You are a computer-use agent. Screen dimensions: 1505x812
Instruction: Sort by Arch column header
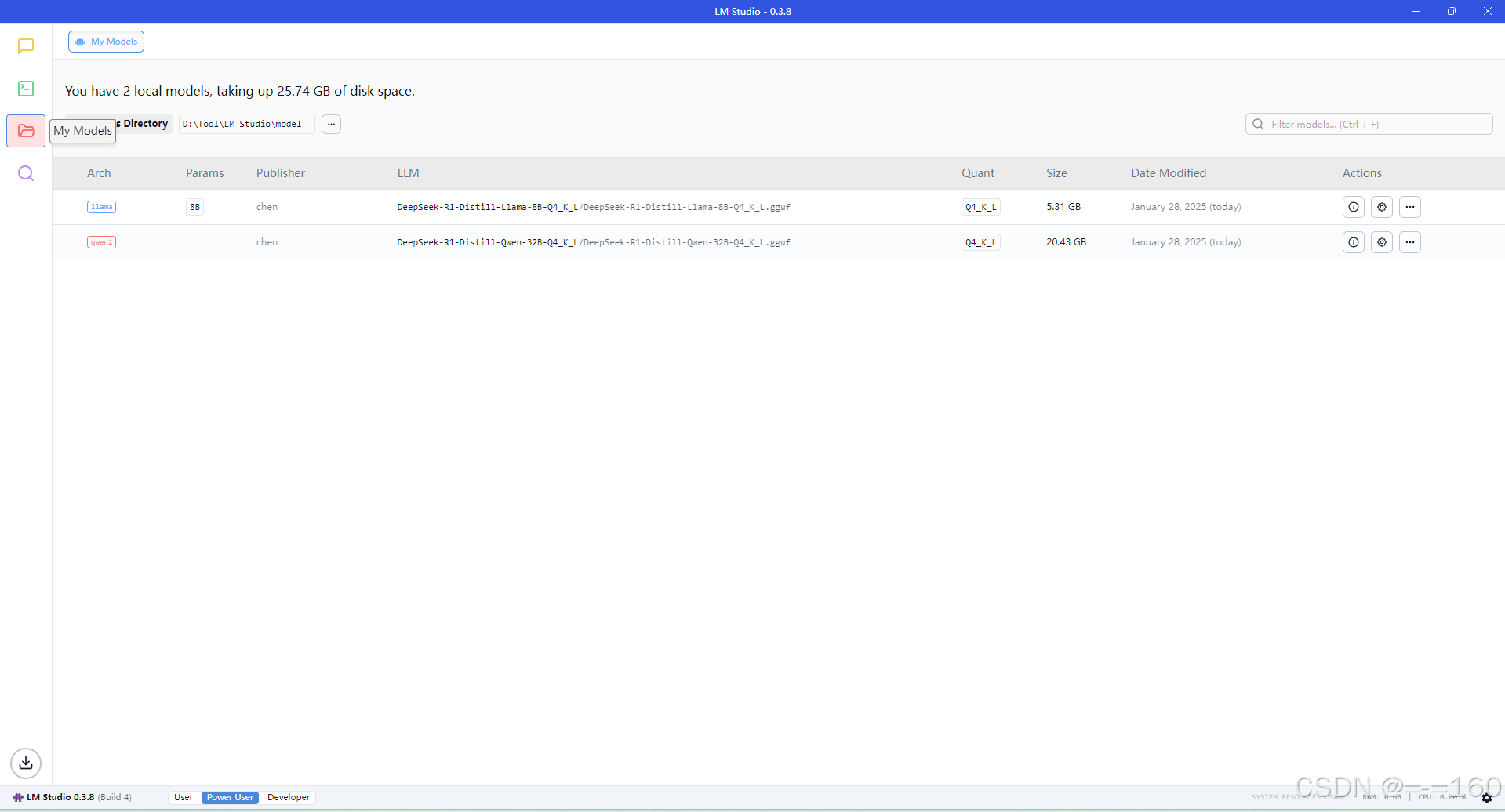pyautogui.click(x=99, y=173)
